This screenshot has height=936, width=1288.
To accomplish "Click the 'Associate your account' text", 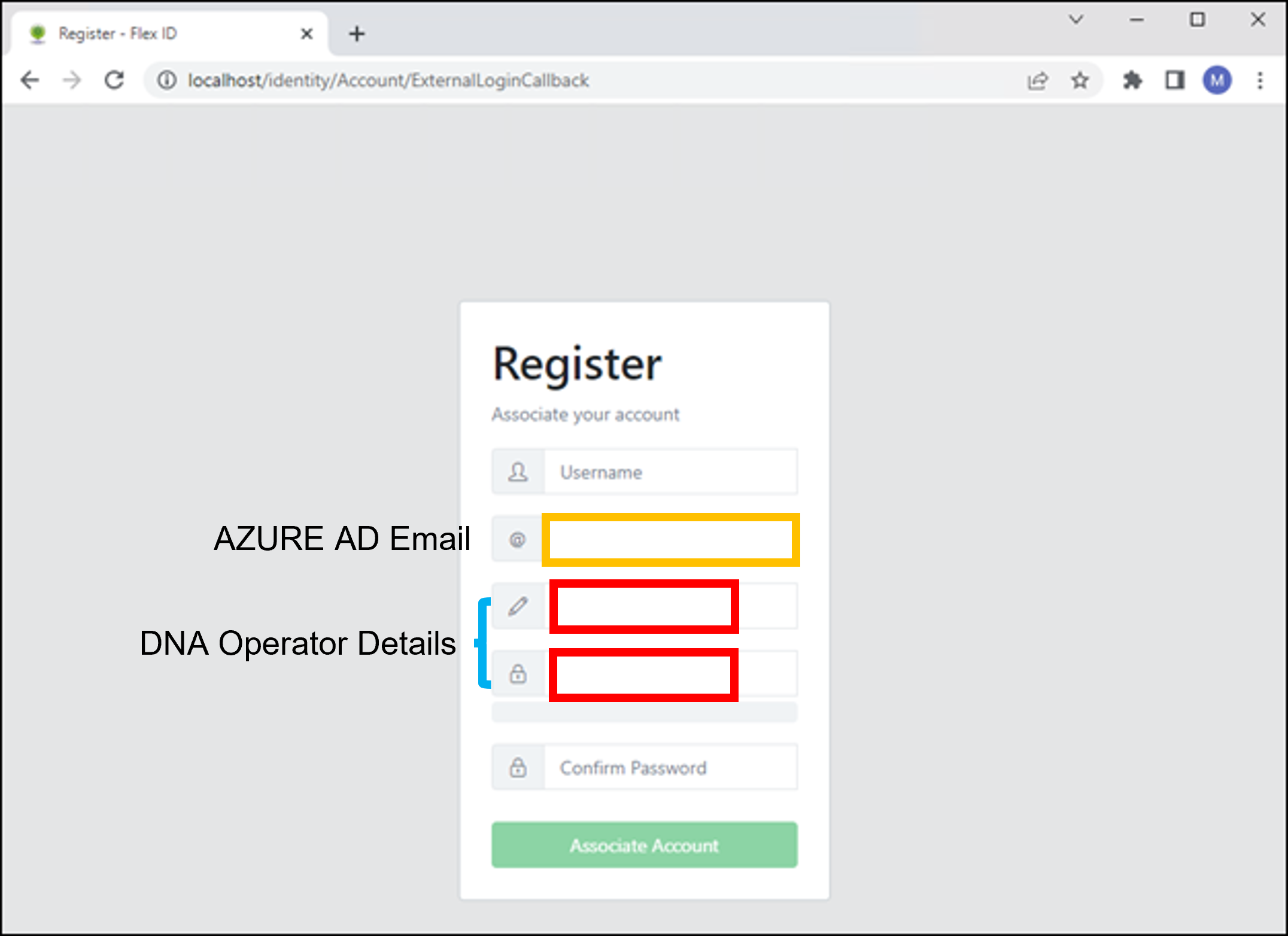I will (x=585, y=415).
